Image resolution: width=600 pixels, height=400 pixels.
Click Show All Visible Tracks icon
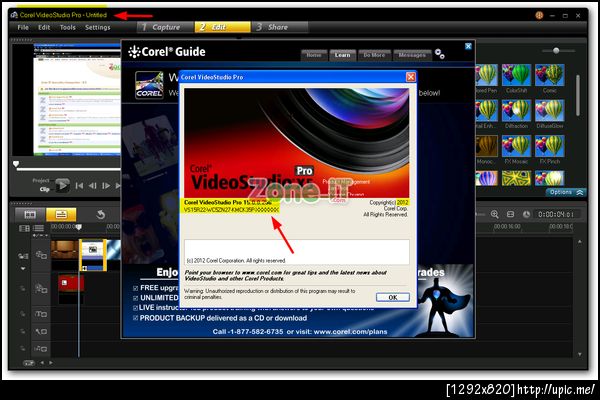(x=24, y=229)
